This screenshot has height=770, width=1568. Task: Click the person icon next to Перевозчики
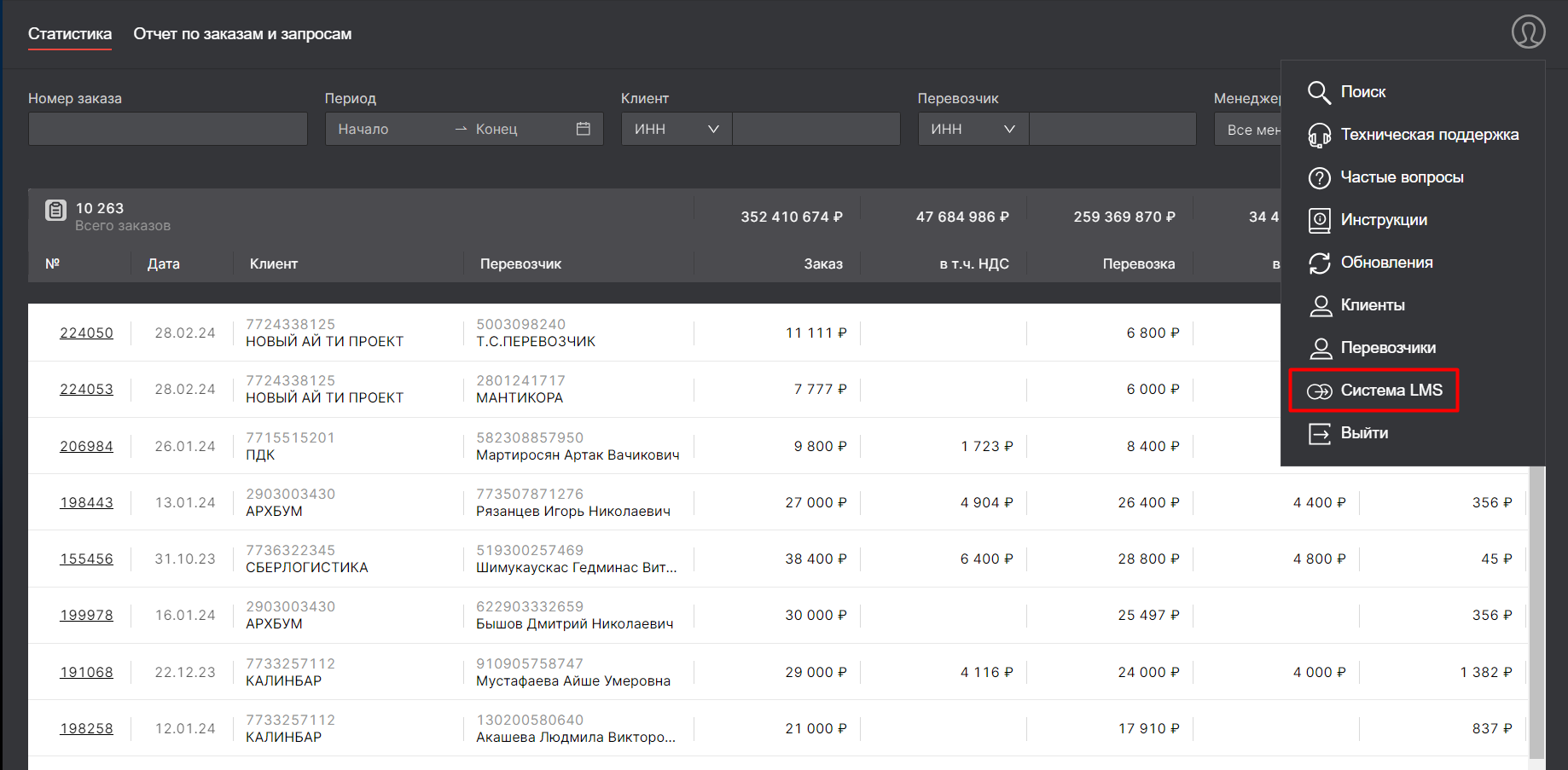pyautogui.click(x=1321, y=348)
